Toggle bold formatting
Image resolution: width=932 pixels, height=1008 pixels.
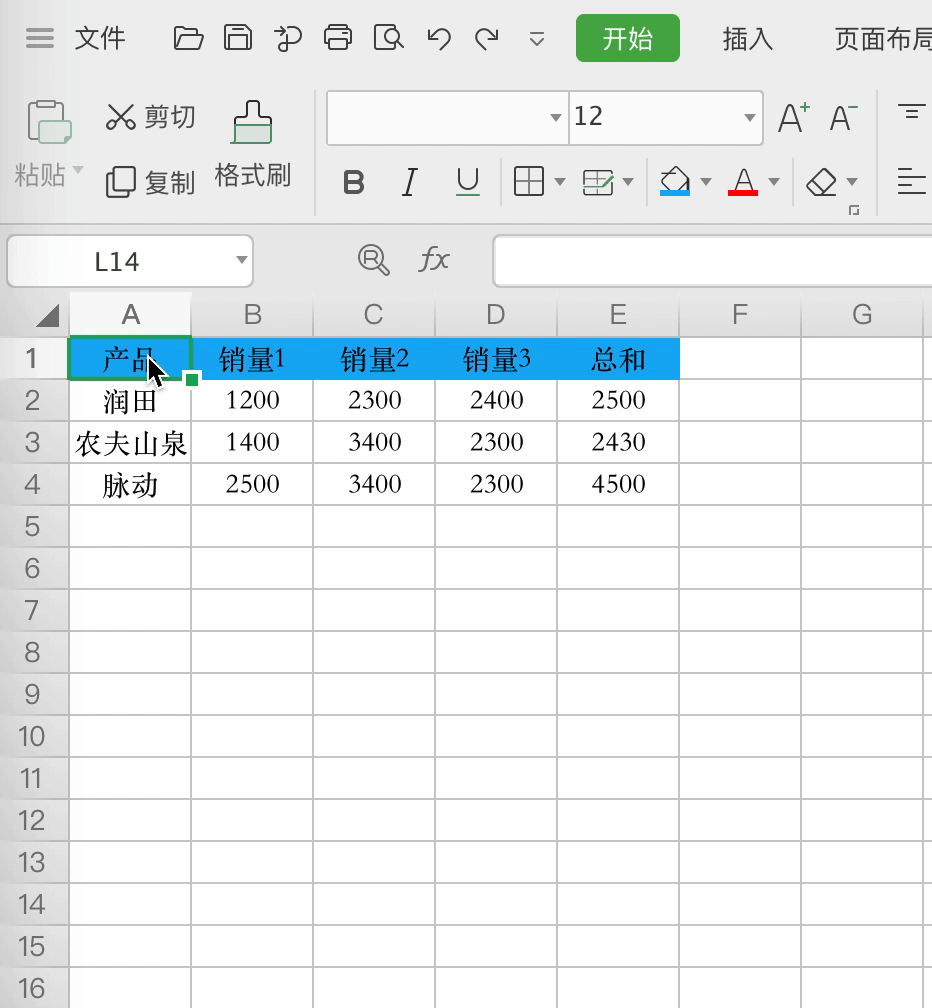coord(354,183)
